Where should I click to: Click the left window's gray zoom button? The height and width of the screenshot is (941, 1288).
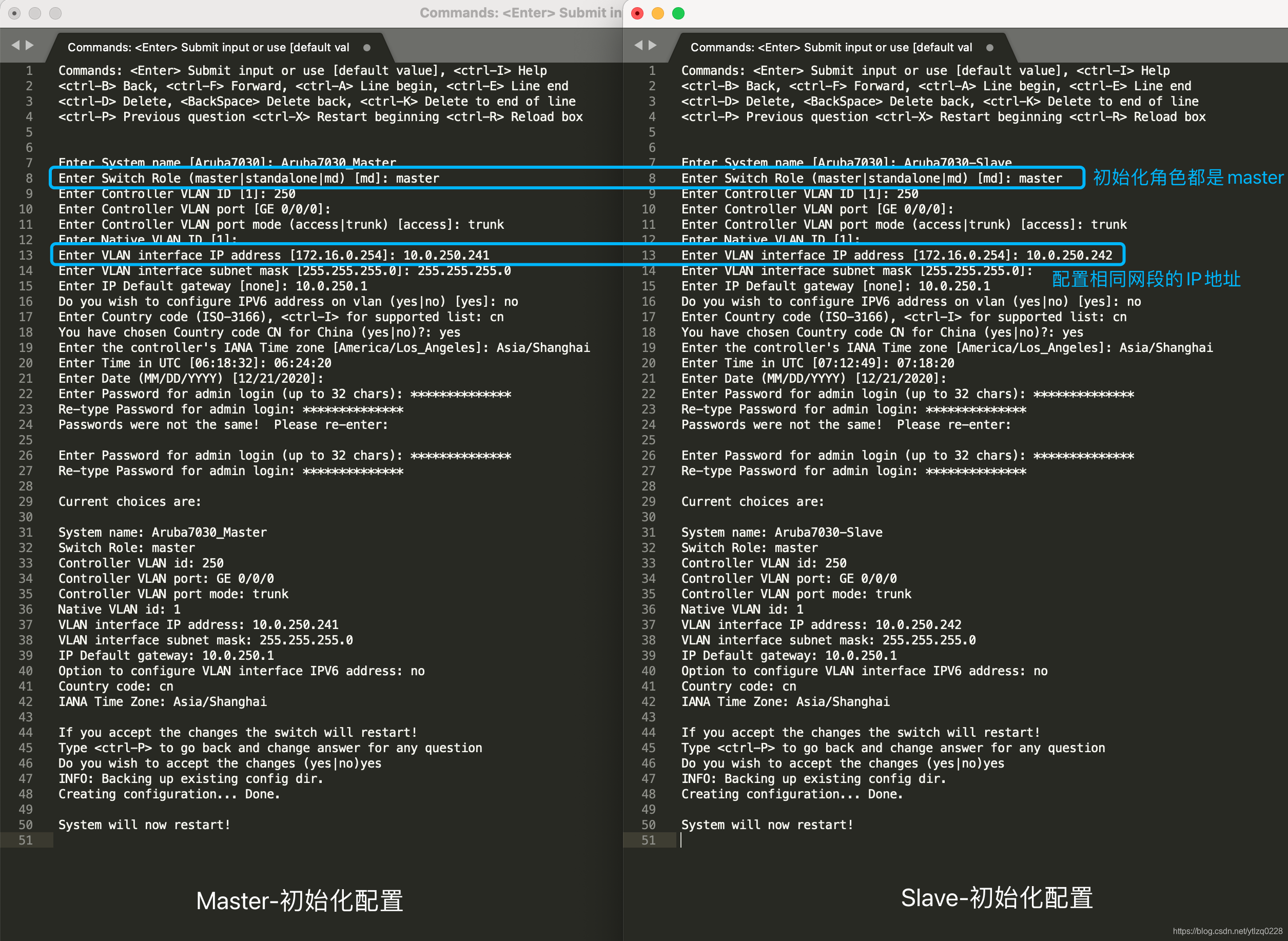55,13
